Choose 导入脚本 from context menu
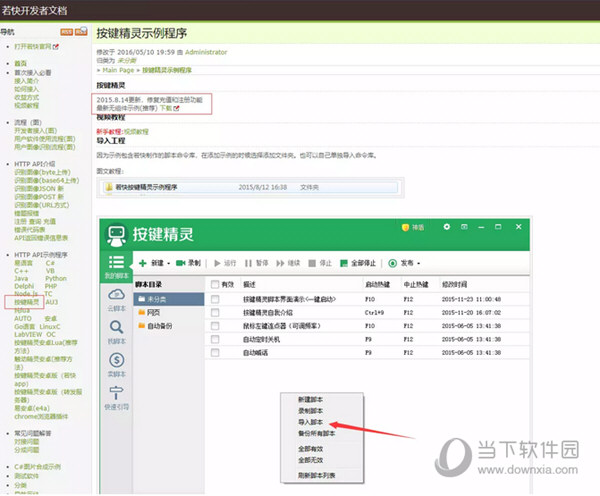600x496 pixels. [x=310, y=422]
